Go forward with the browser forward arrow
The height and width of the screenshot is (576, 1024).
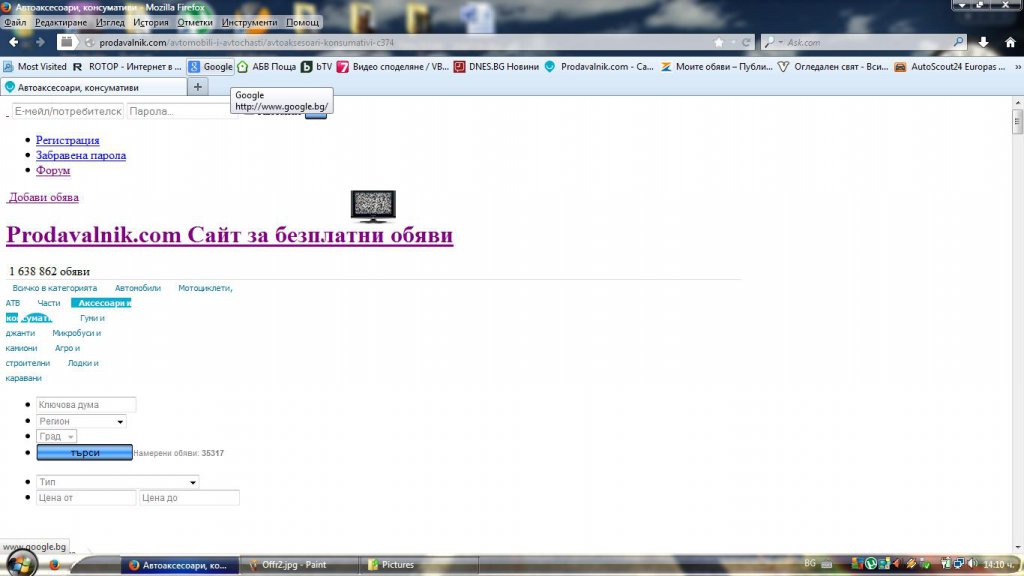coord(40,42)
